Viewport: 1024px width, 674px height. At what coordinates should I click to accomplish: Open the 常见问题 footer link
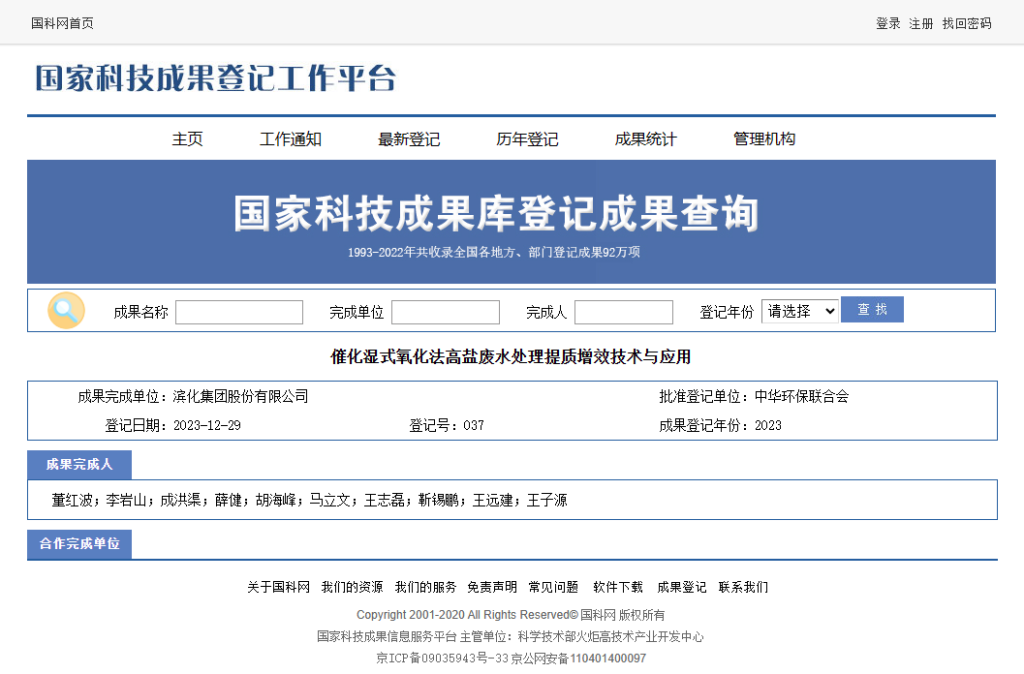pyautogui.click(x=553, y=587)
